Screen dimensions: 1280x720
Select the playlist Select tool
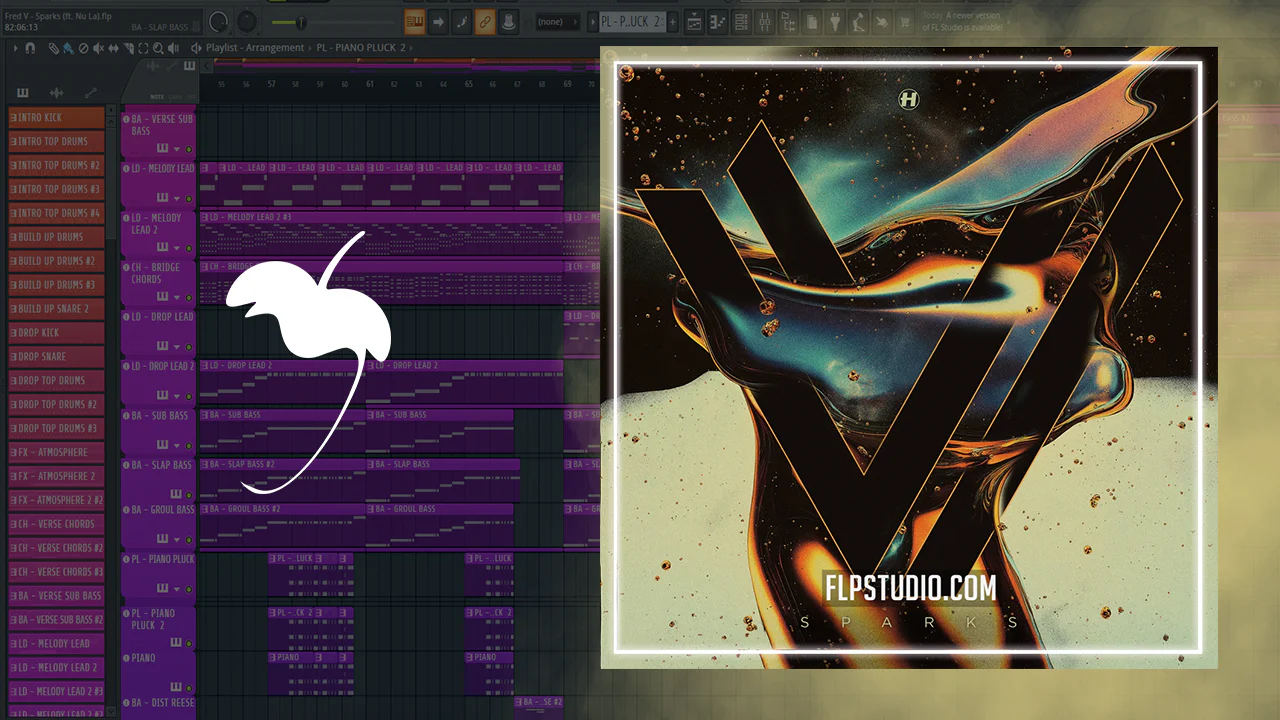click(x=143, y=48)
